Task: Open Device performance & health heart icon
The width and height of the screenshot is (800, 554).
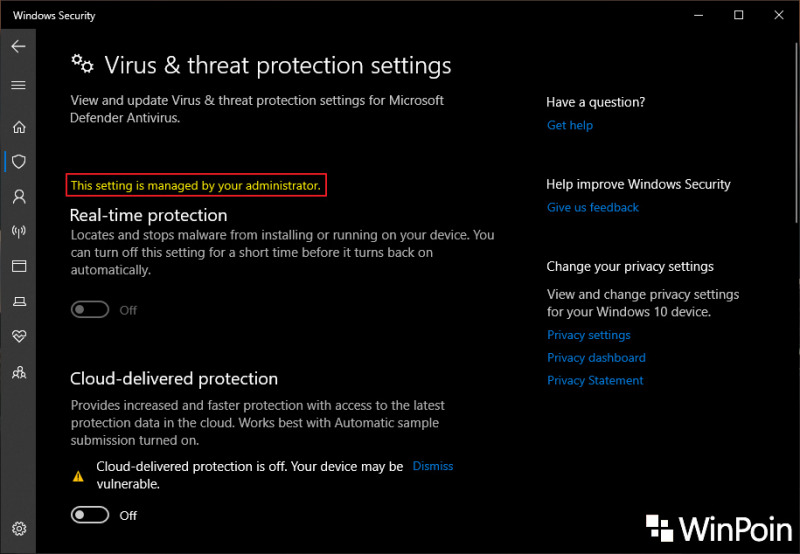Action: point(19,336)
